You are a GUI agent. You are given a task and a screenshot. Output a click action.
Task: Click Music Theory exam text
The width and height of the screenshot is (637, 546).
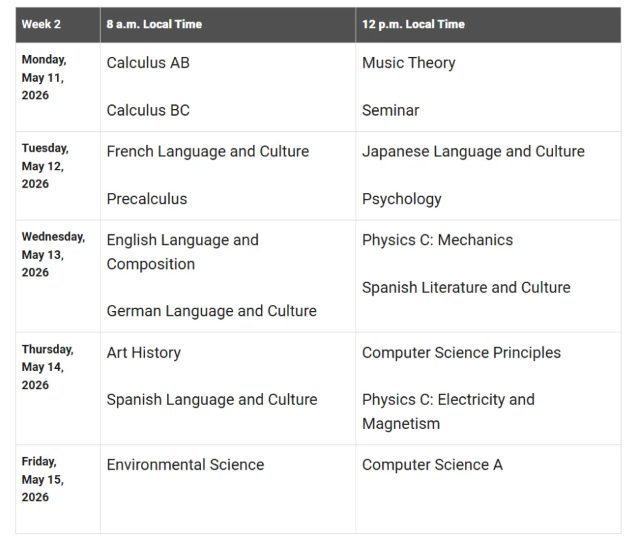(408, 63)
